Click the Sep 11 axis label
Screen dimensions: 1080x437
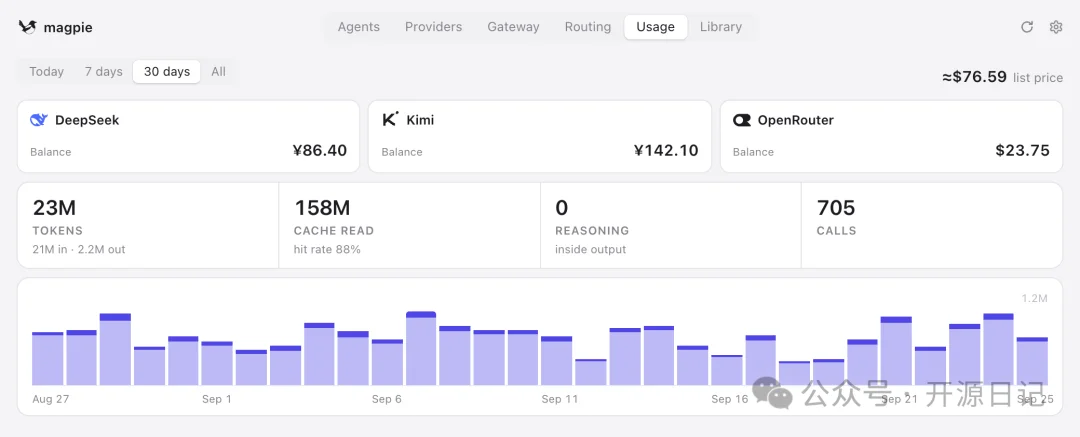tap(560, 399)
